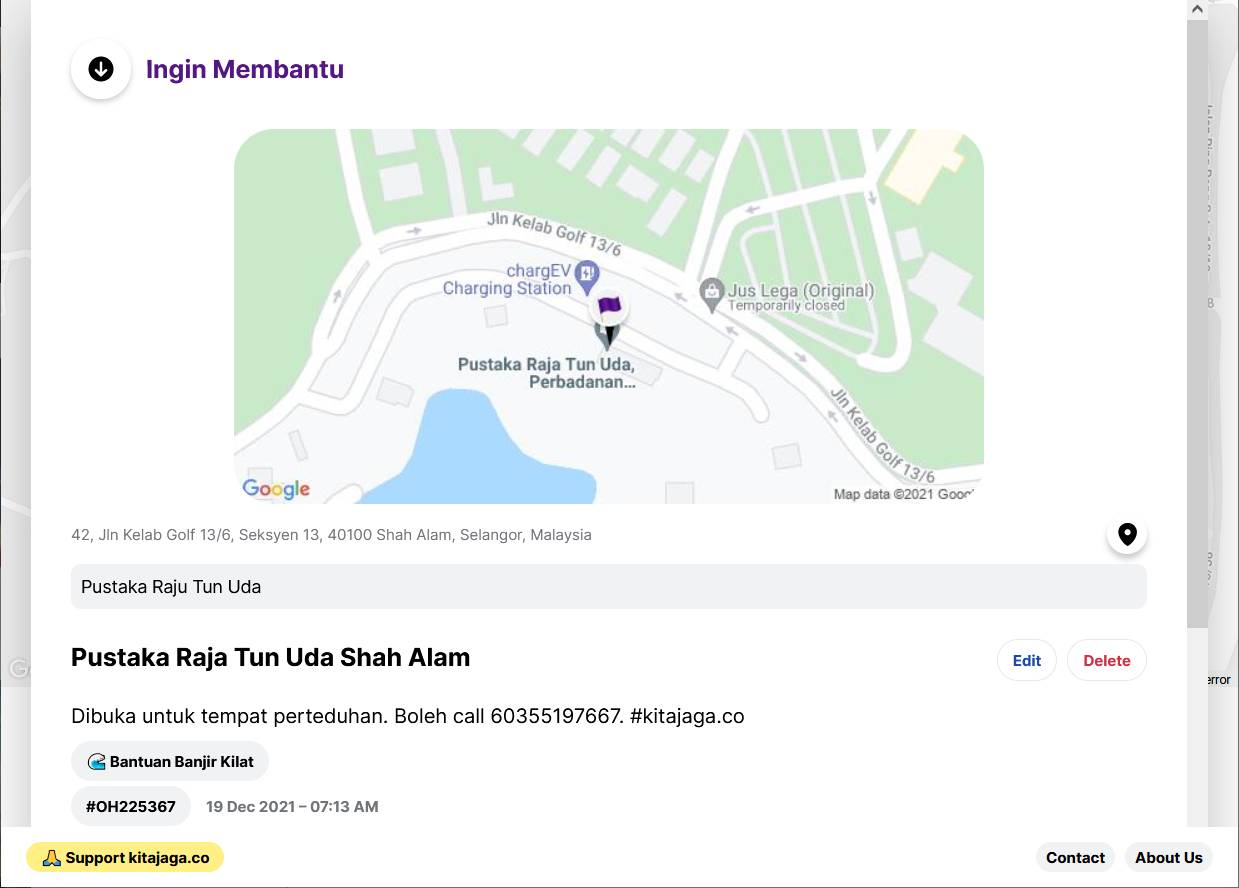Click the down-arrow collapse icon beside Ingin Membantu
1239x888 pixels.
point(101,69)
